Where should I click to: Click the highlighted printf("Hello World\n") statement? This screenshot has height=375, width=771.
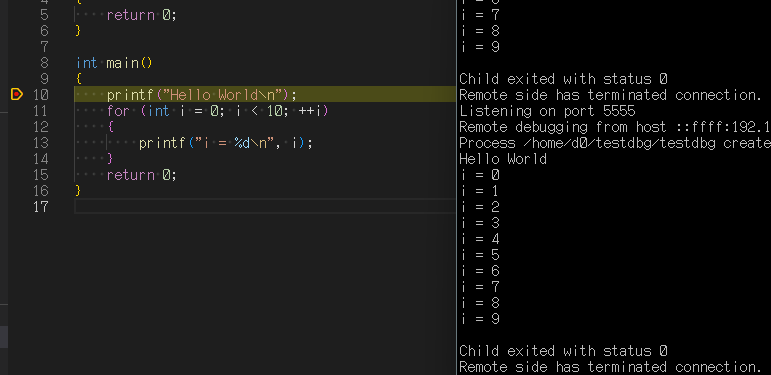[202, 94]
